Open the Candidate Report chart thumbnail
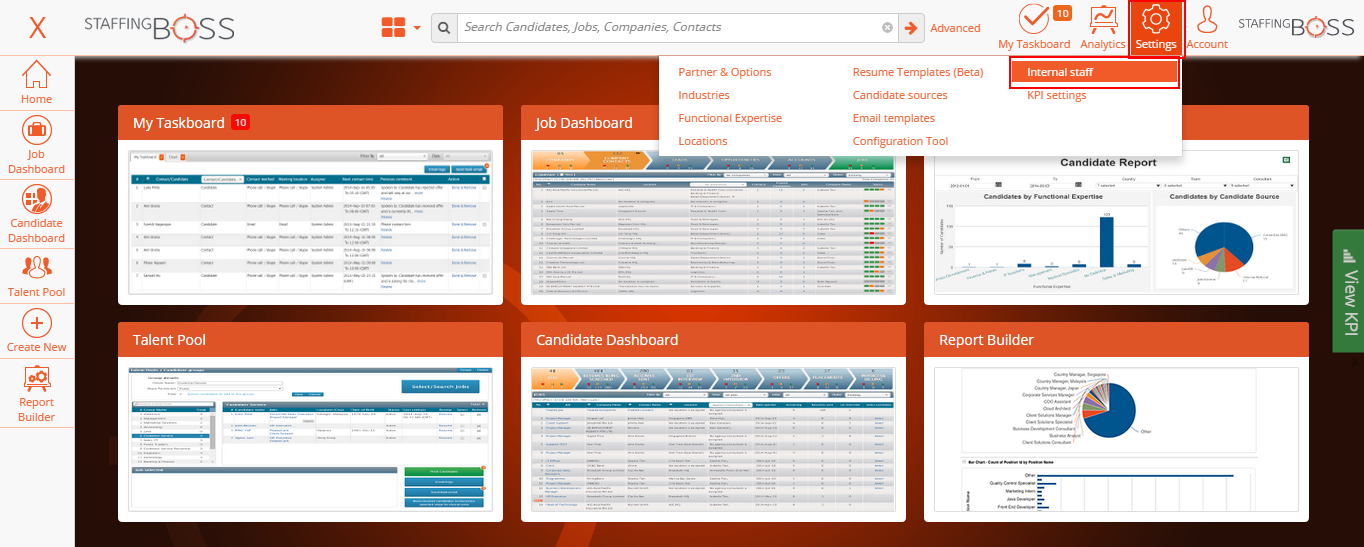The height and width of the screenshot is (547, 1364). 1117,222
